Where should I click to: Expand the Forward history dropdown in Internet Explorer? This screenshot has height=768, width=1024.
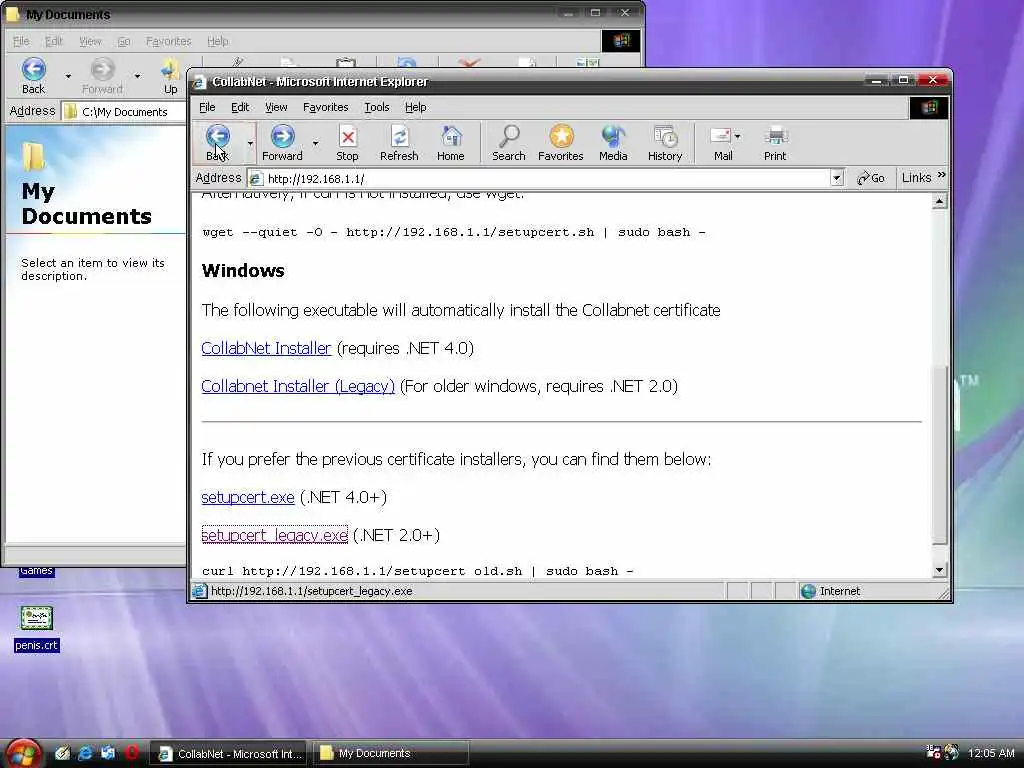coord(315,143)
